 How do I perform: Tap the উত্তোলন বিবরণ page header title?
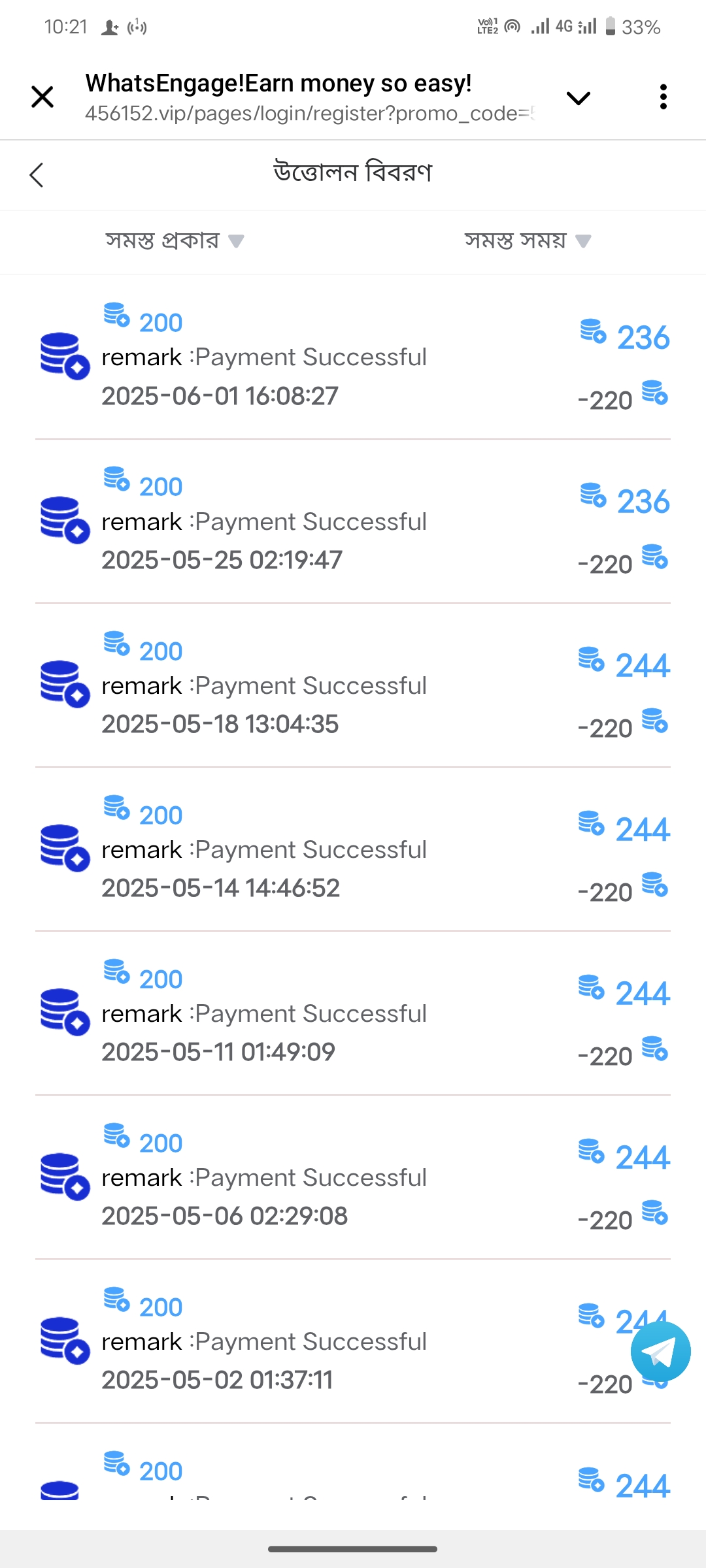[x=353, y=173]
